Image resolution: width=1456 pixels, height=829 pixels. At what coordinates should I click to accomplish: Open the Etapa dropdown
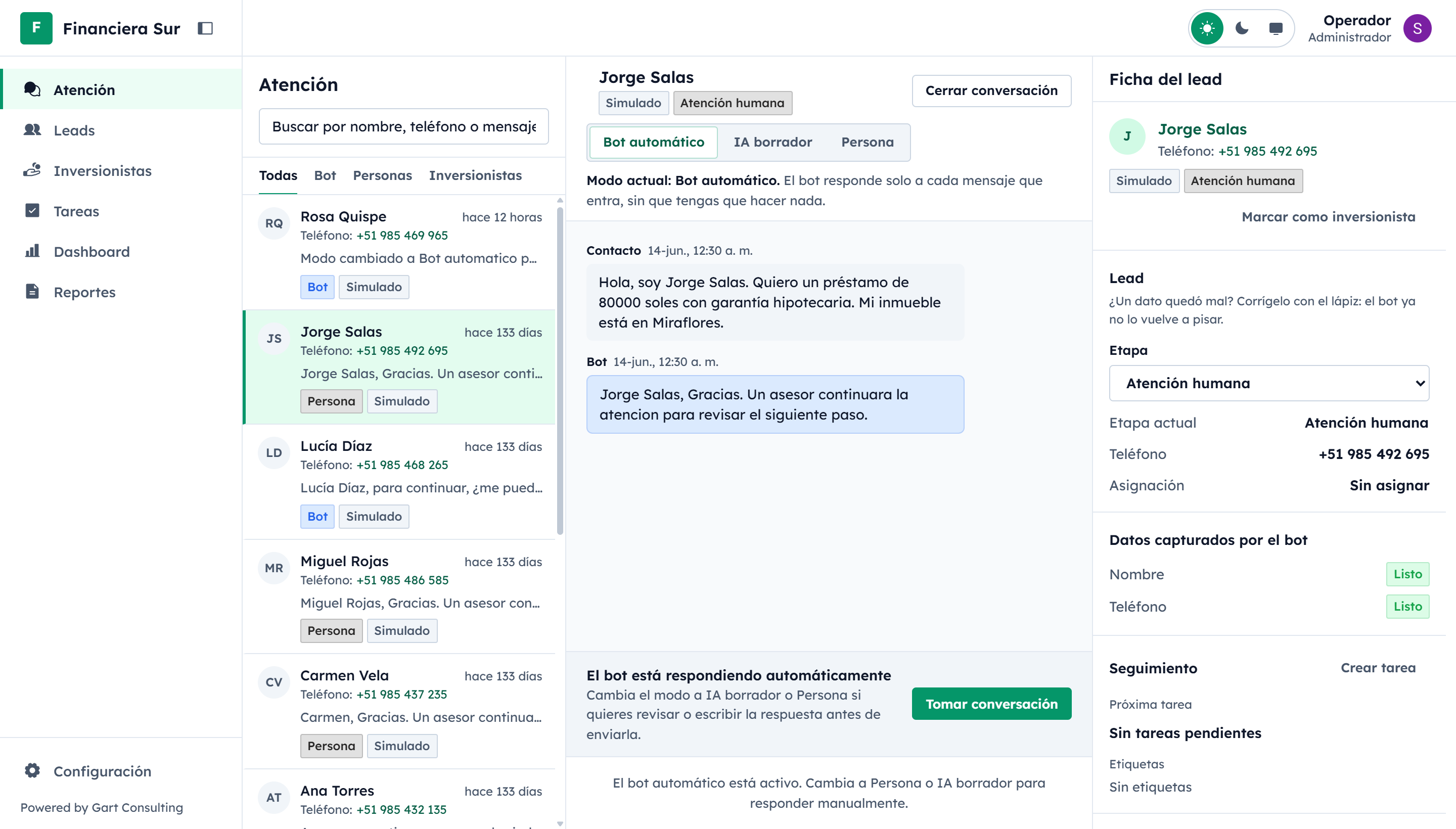pos(1268,383)
